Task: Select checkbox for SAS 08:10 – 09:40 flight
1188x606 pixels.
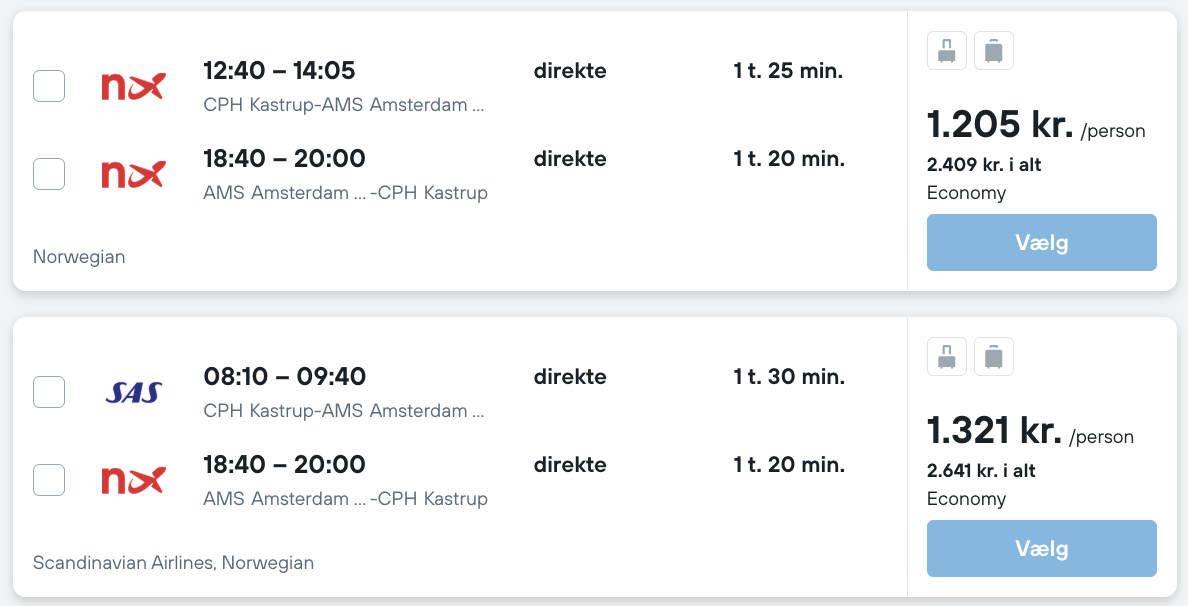Action: [x=49, y=392]
